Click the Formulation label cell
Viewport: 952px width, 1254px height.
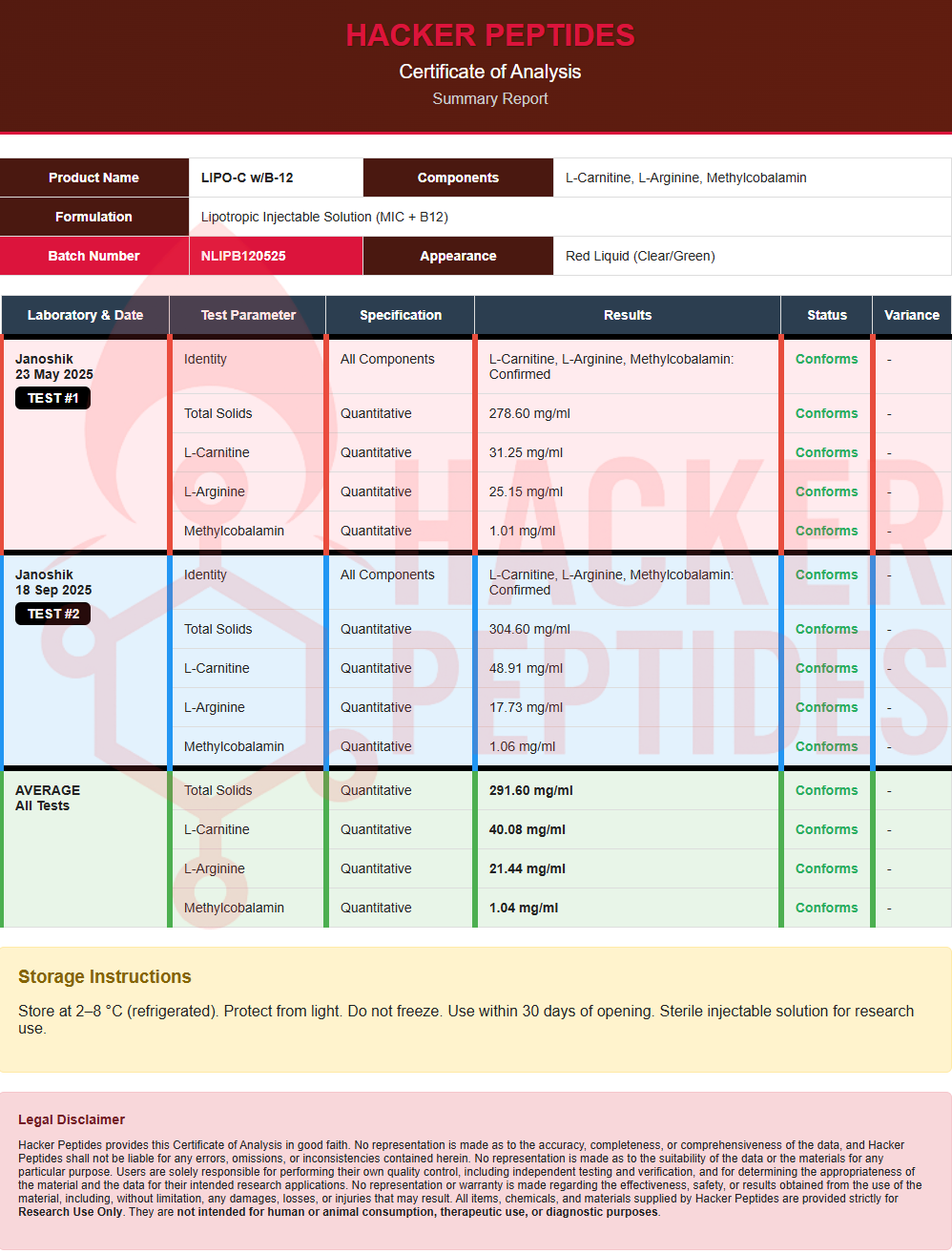point(93,217)
